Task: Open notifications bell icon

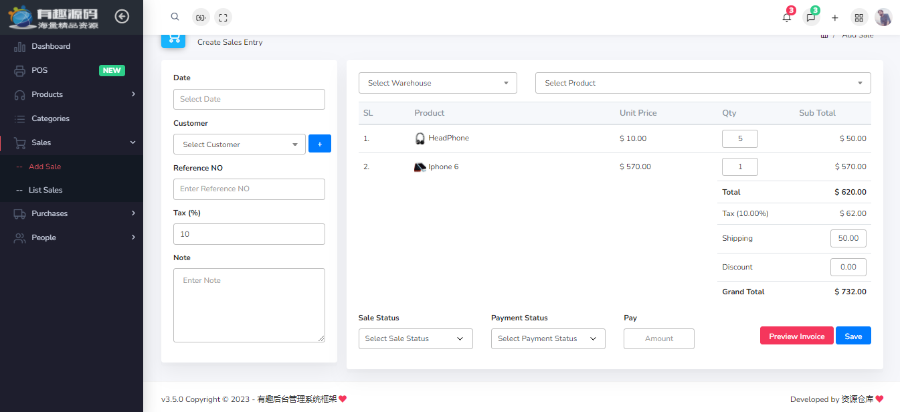Action: tap(787, 17)
